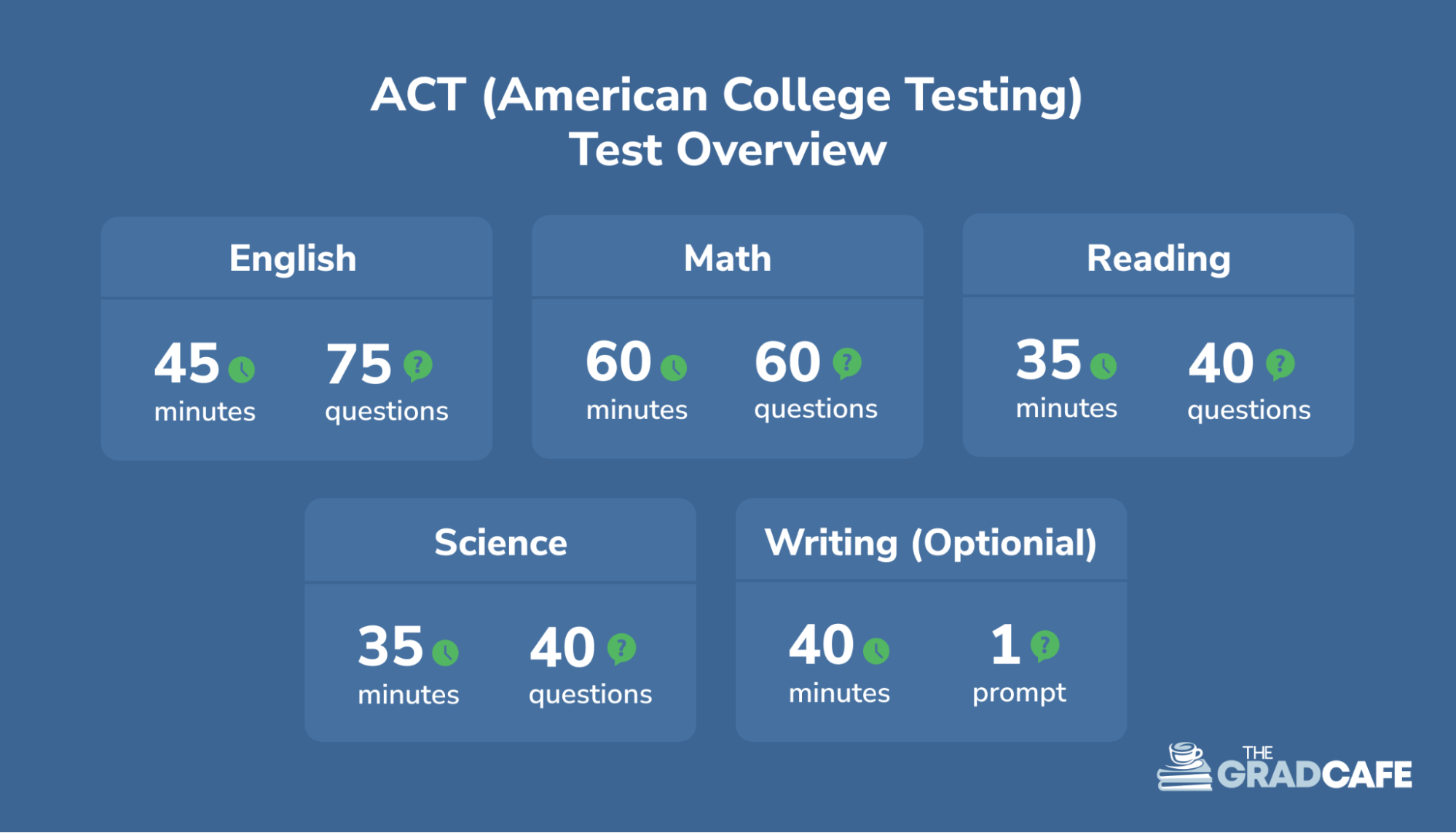Click the question icon beside 1 prompt

point(1044,646)
